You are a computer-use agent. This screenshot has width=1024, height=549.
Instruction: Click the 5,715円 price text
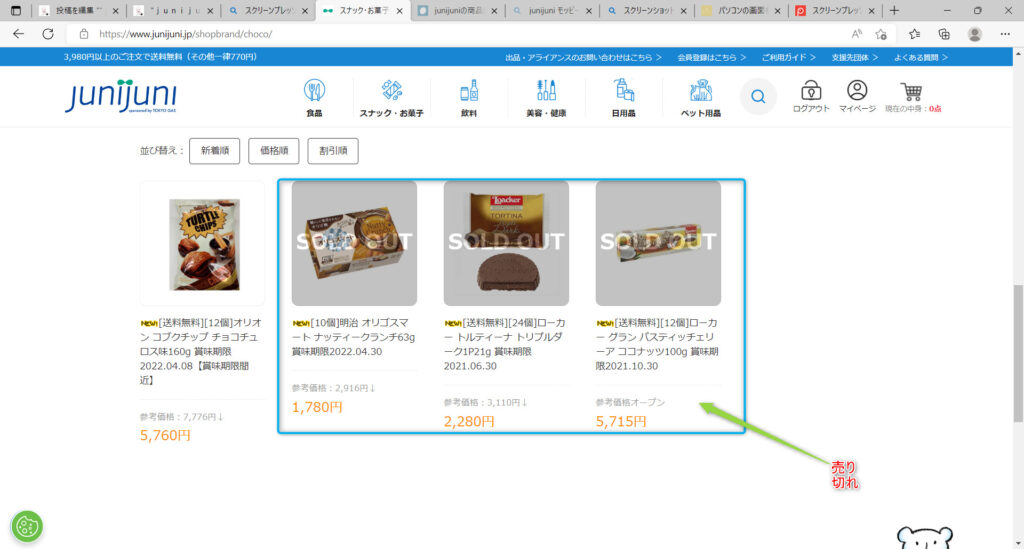[621, 421]
